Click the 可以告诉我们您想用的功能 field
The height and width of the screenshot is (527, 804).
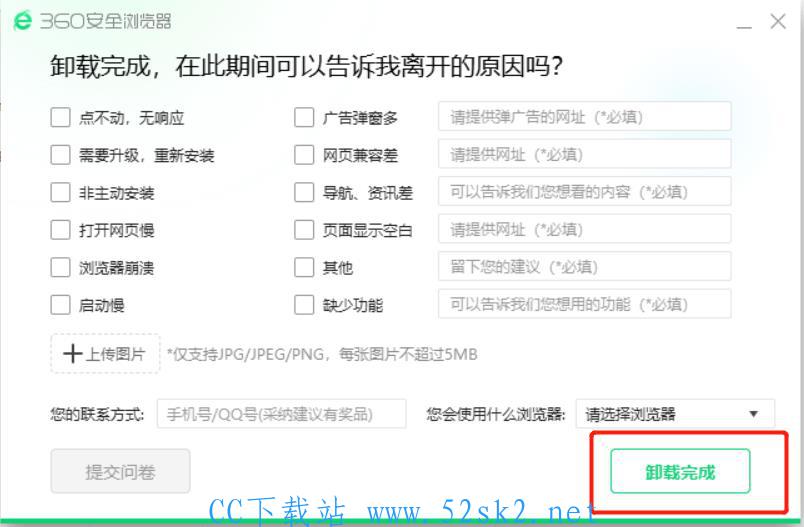pyautogui.click(x=585, y=303)
